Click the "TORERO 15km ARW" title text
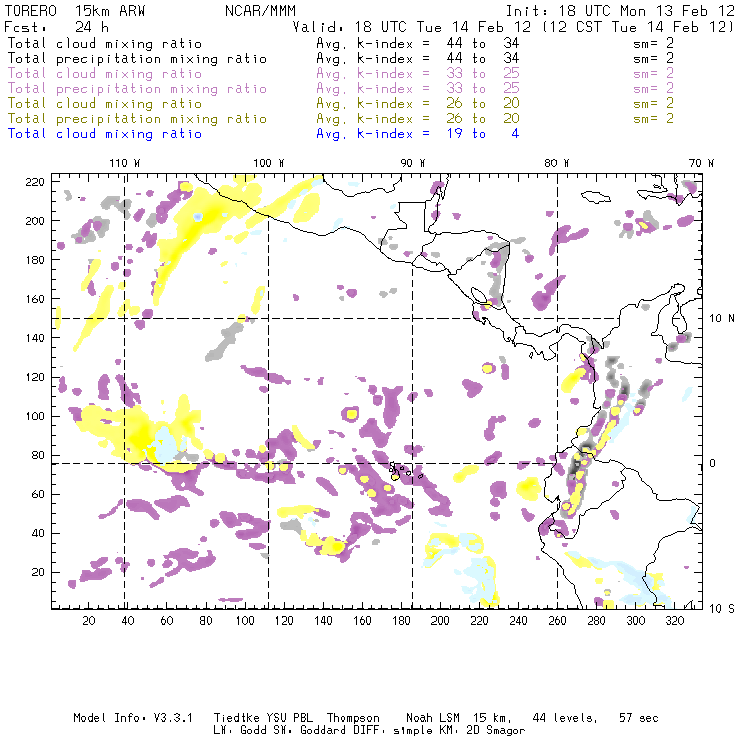This screenshot has height=740, width=740. pos(75,11)
